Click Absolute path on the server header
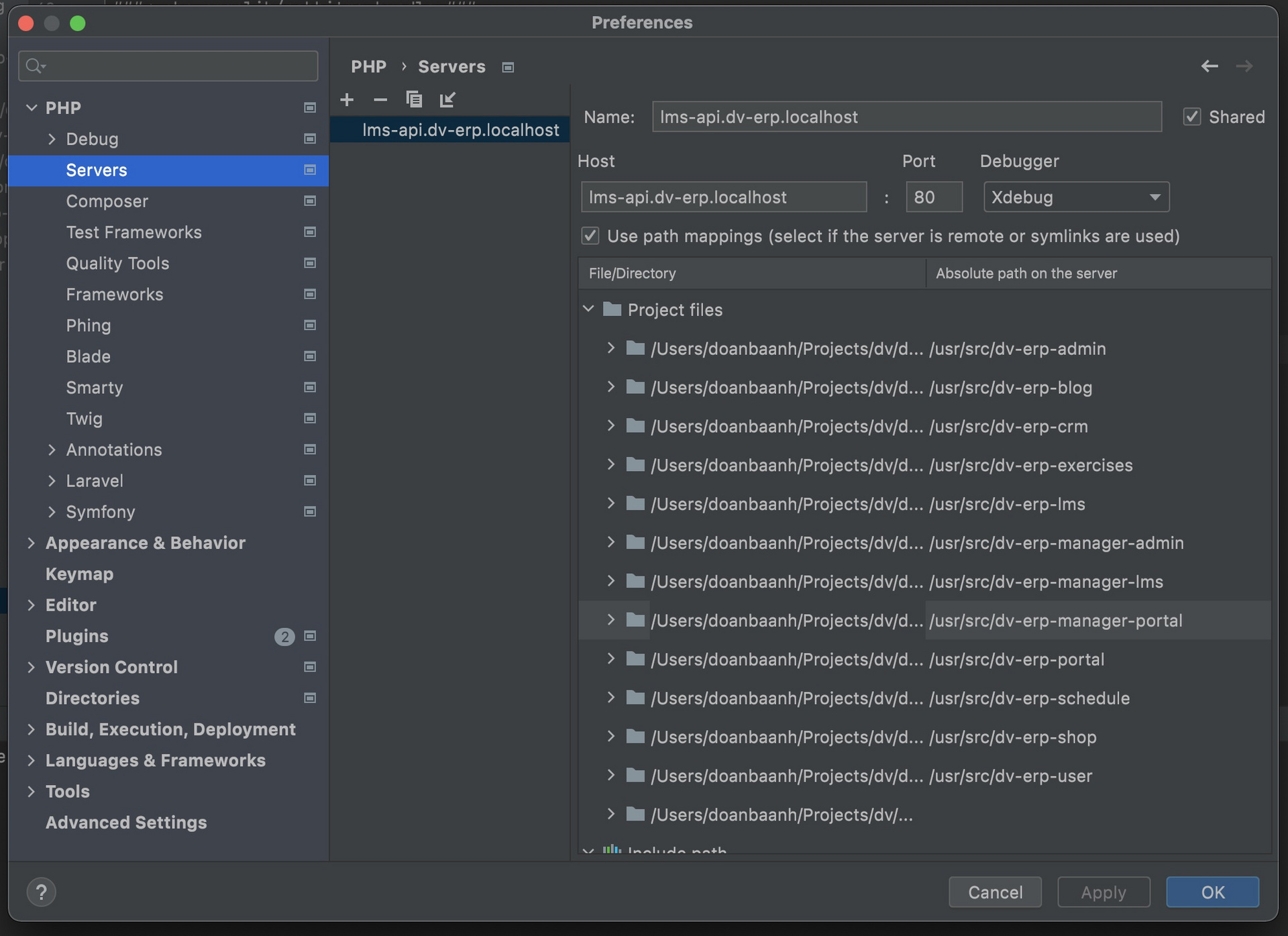1288x936 pixels. pos(1098,273)
